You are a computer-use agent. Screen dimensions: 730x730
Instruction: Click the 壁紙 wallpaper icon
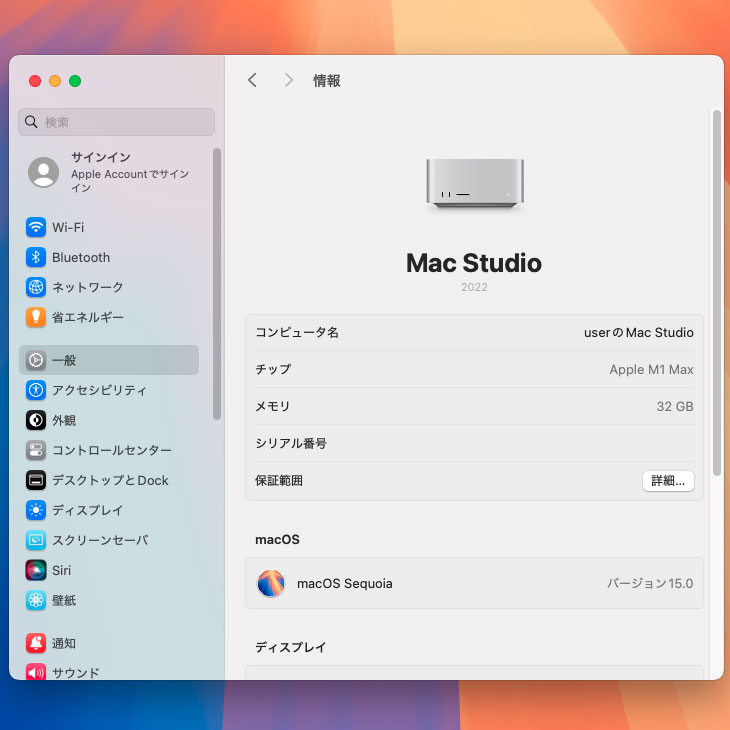(36, 600)
